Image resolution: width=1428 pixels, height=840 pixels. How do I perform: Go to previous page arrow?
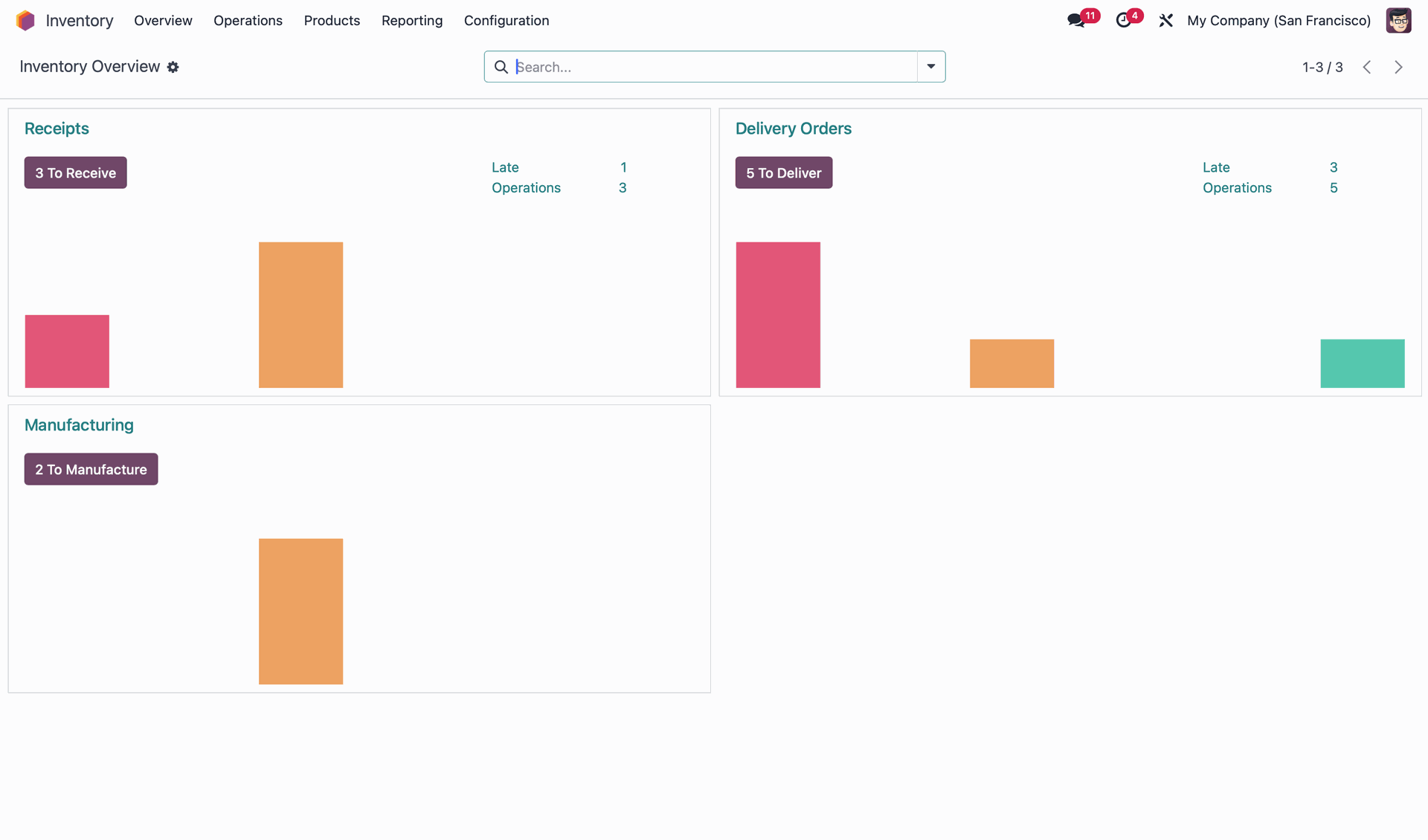pos(1367,67)
